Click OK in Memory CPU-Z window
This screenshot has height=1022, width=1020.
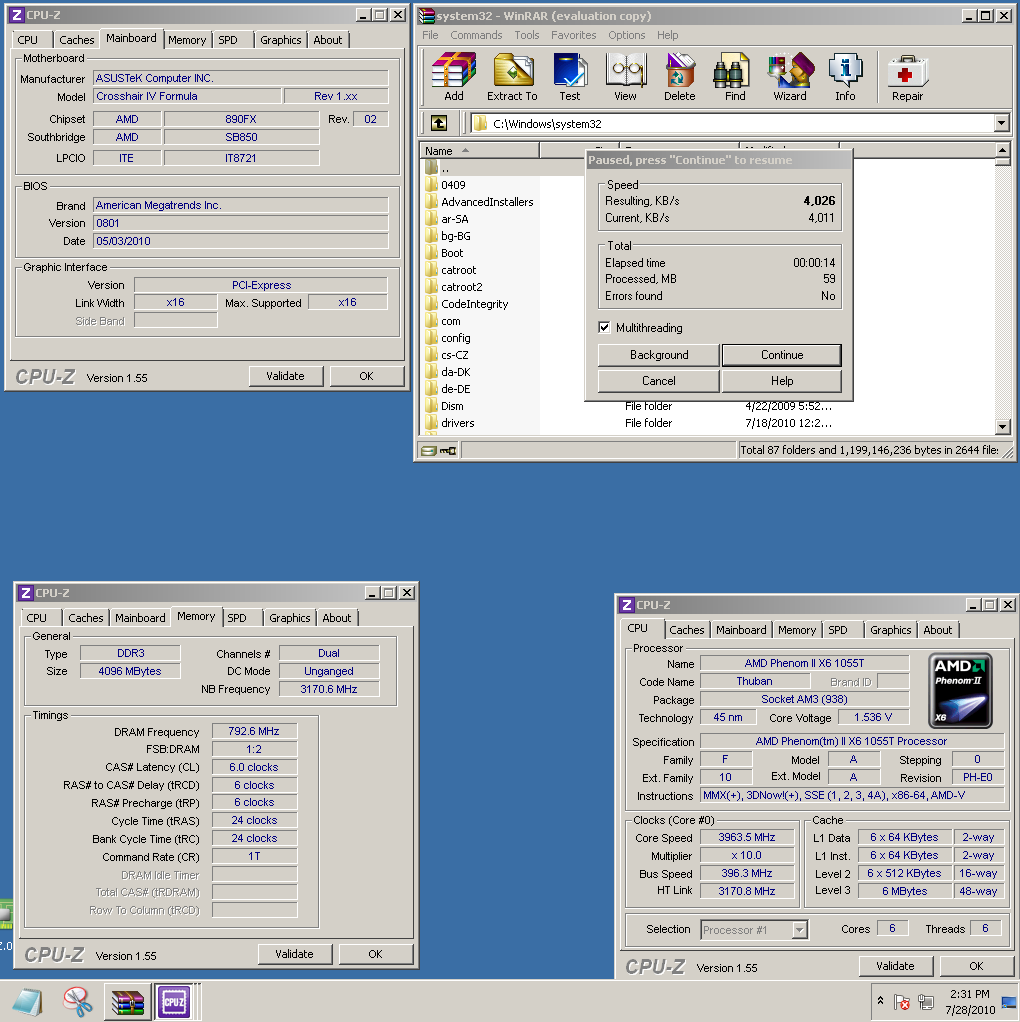375,954
